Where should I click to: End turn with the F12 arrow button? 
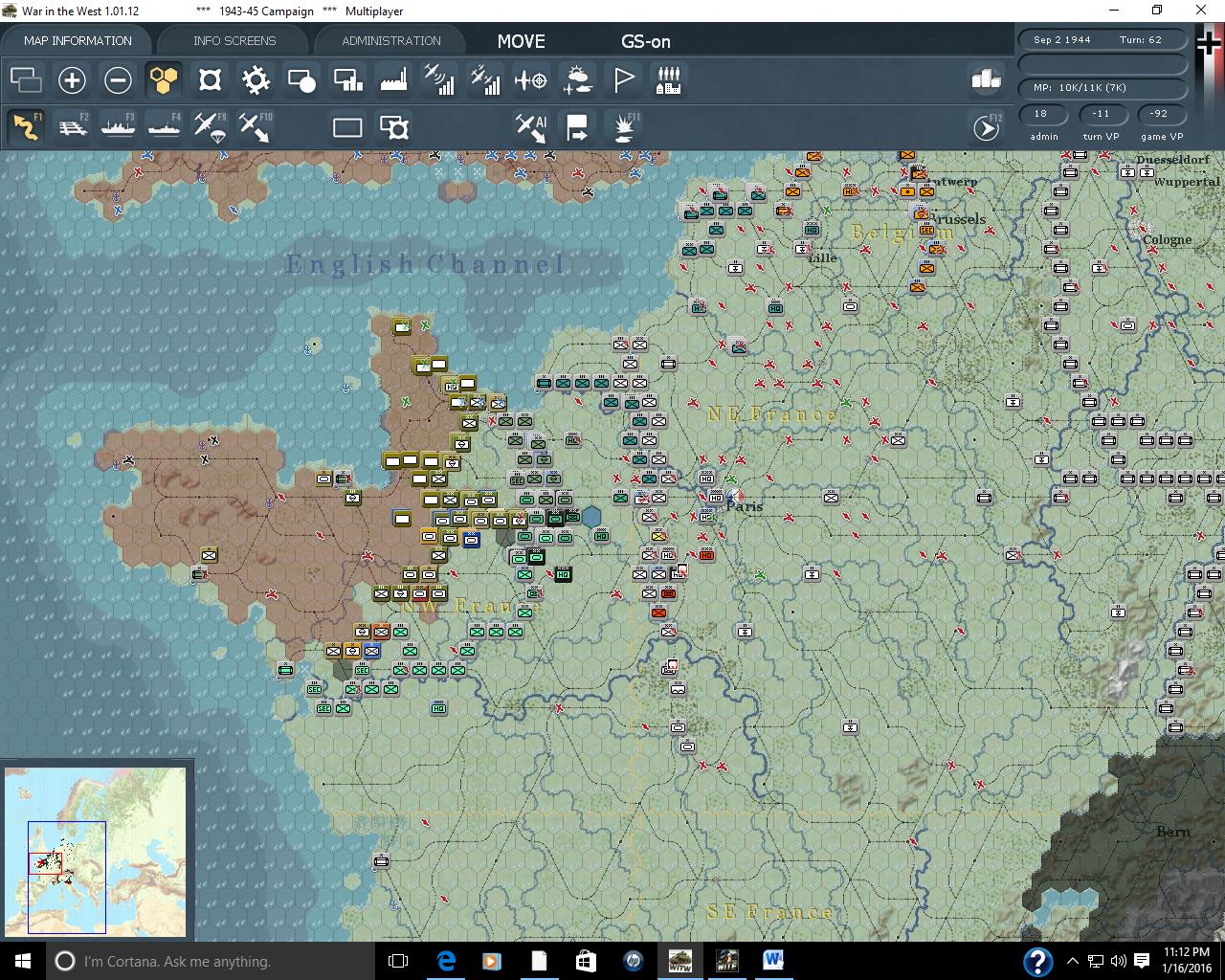987,127
